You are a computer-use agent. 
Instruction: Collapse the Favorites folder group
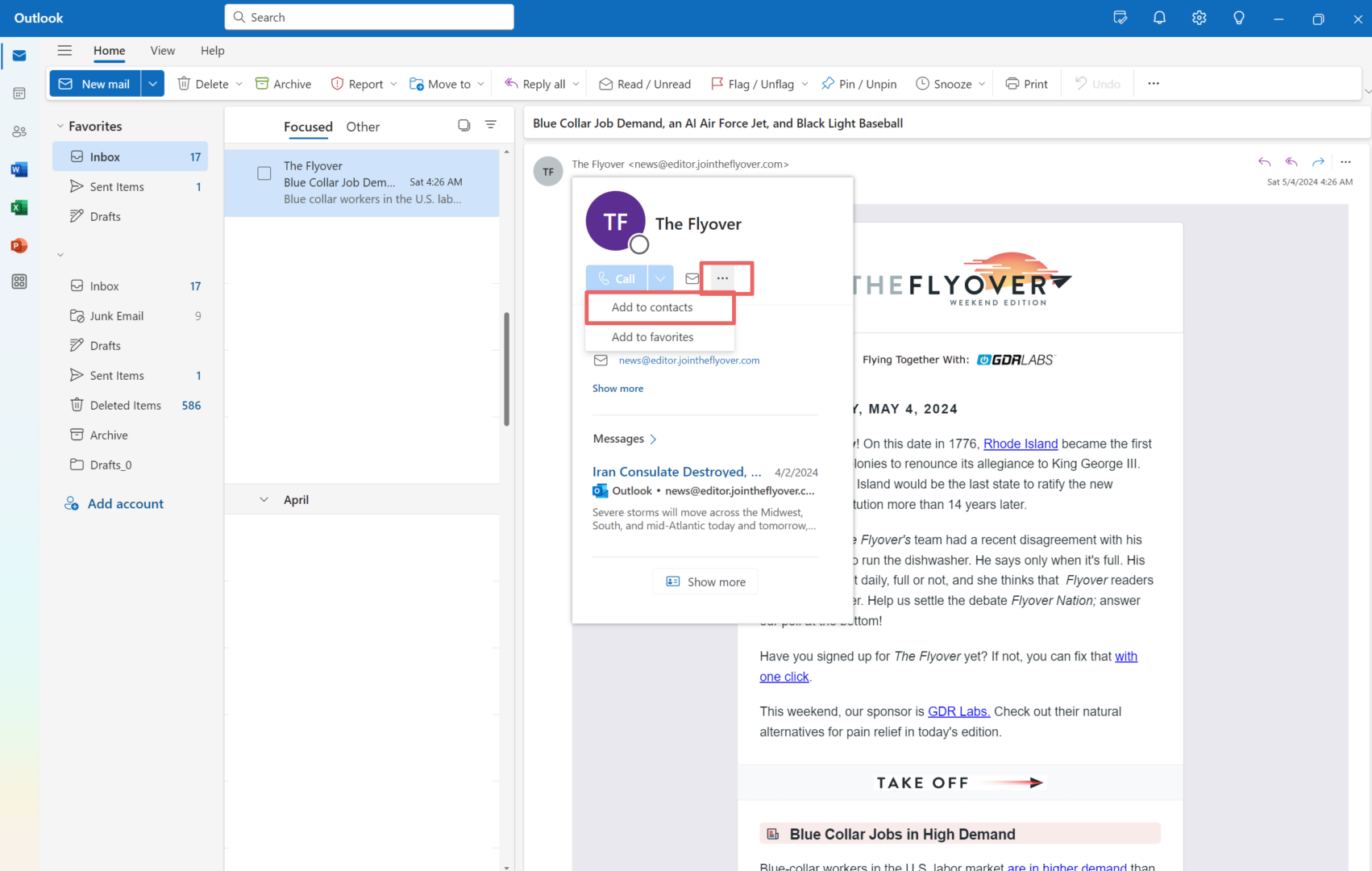60,126
